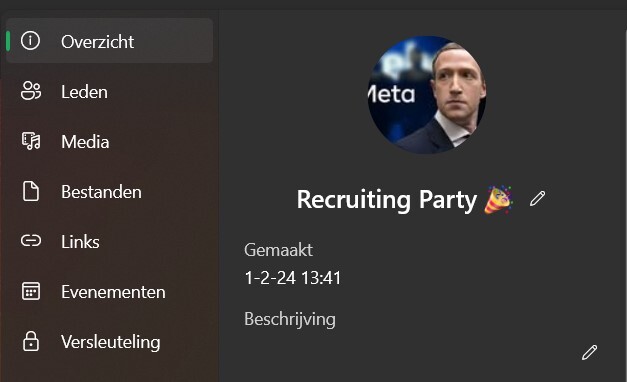Switch to the Overzicht tab

110,41
